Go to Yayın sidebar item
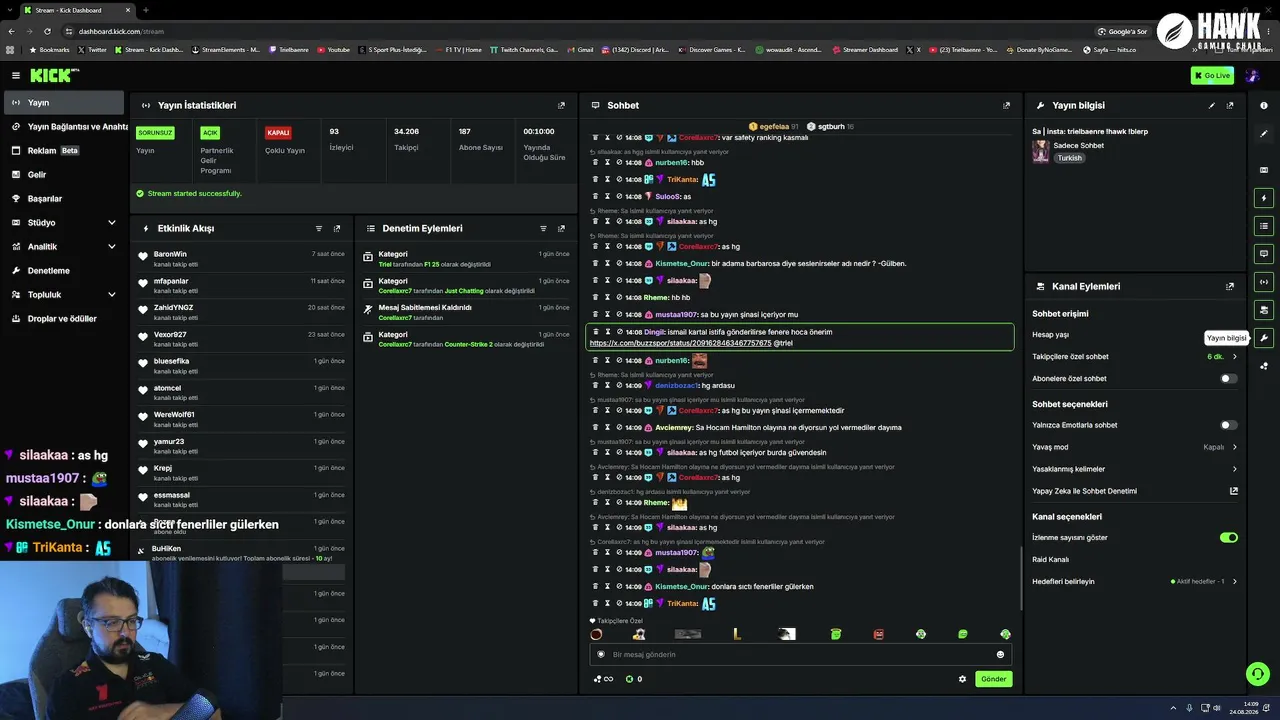 62,102
